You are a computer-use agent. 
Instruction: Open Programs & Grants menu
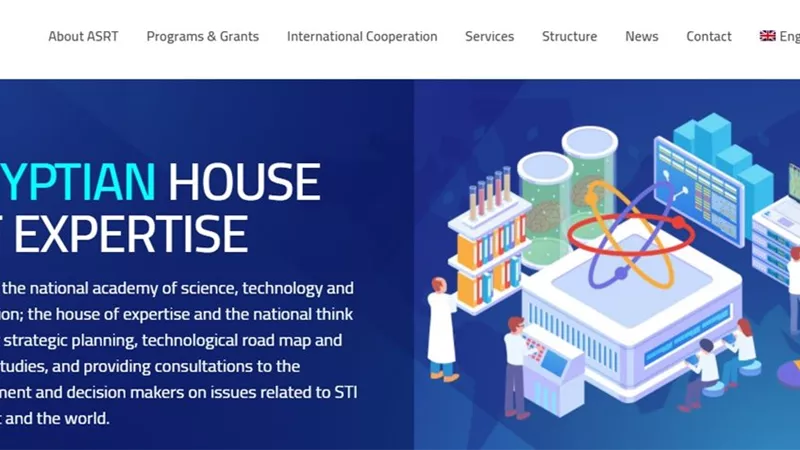[x=203, y=36]
